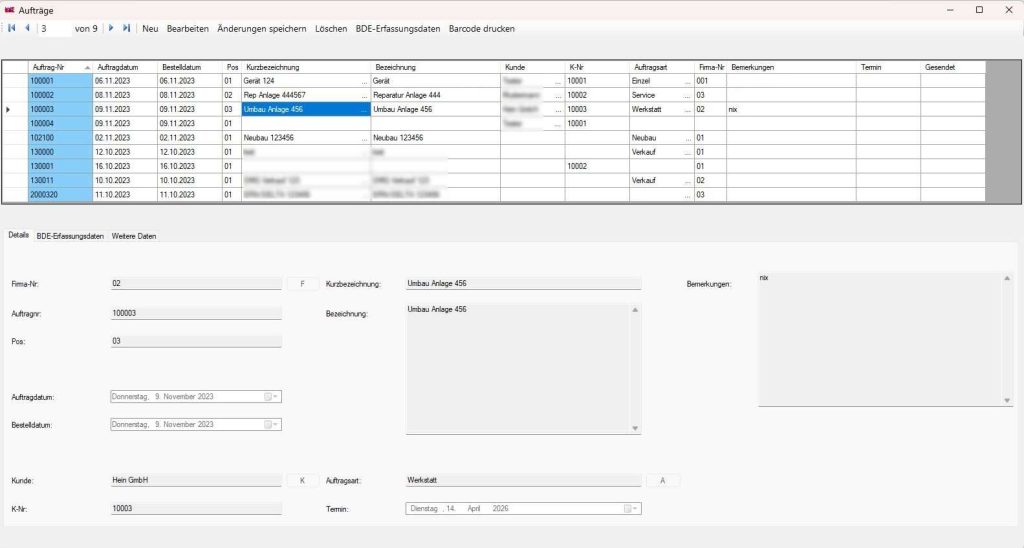Switch to the Details tab
This screenshot has width=1024, height=548.
pyautogui.click(x=19, y=235)
